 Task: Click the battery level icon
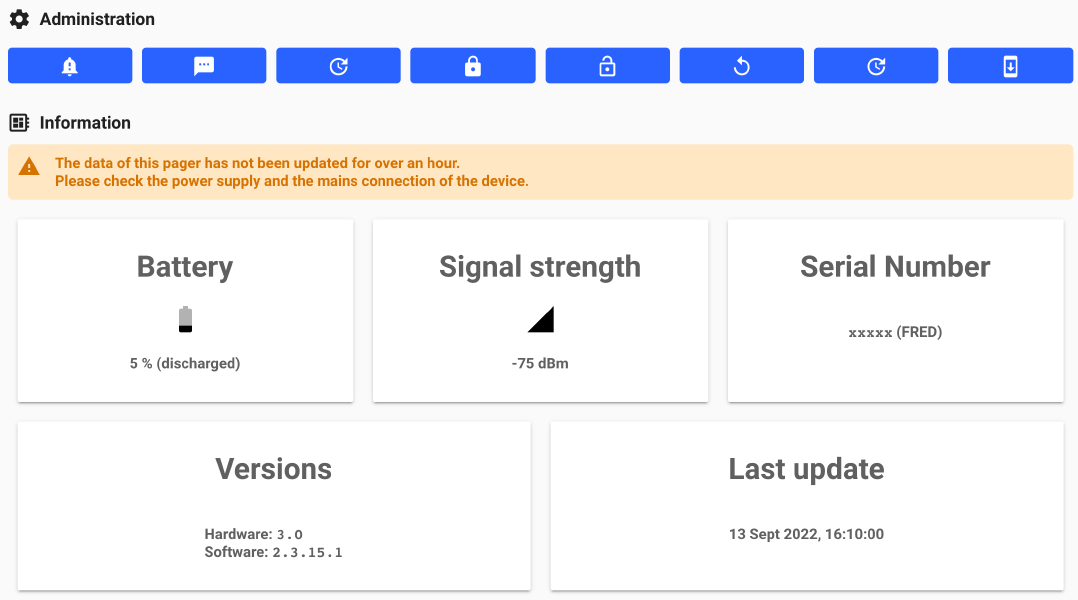(185, 319)
